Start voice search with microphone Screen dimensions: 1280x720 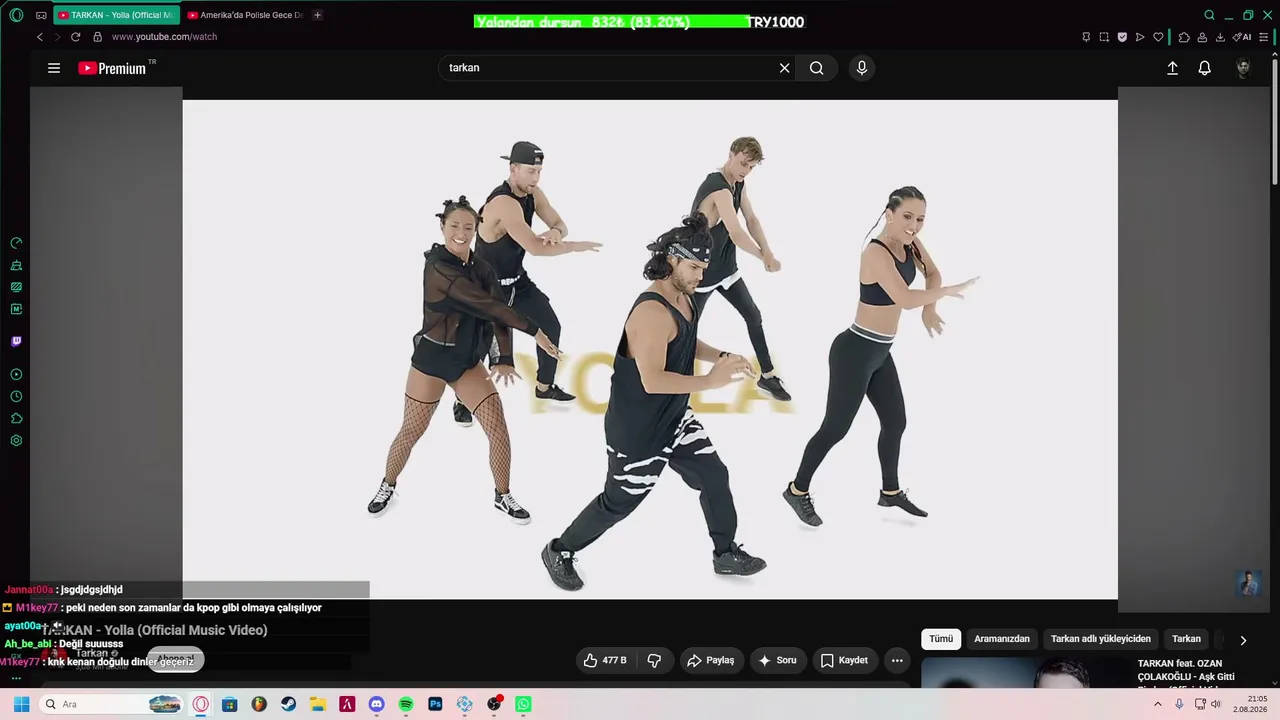862,68
